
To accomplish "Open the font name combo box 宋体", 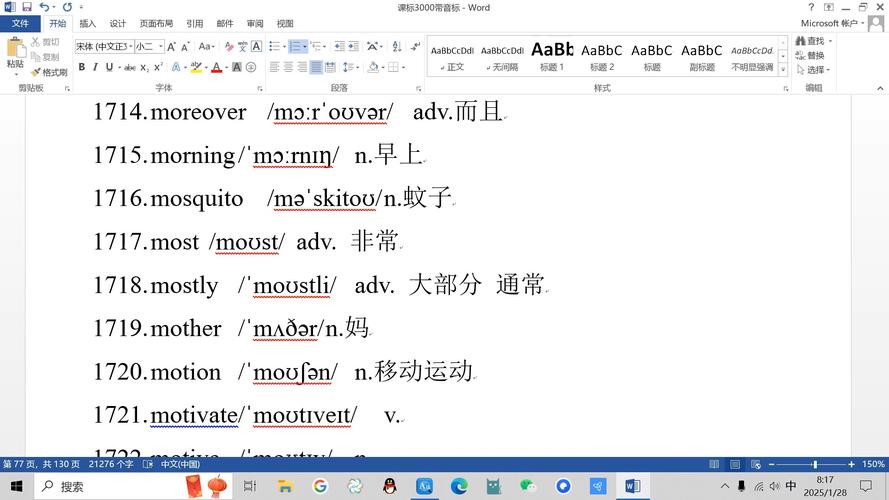I will tap(104, 46).
